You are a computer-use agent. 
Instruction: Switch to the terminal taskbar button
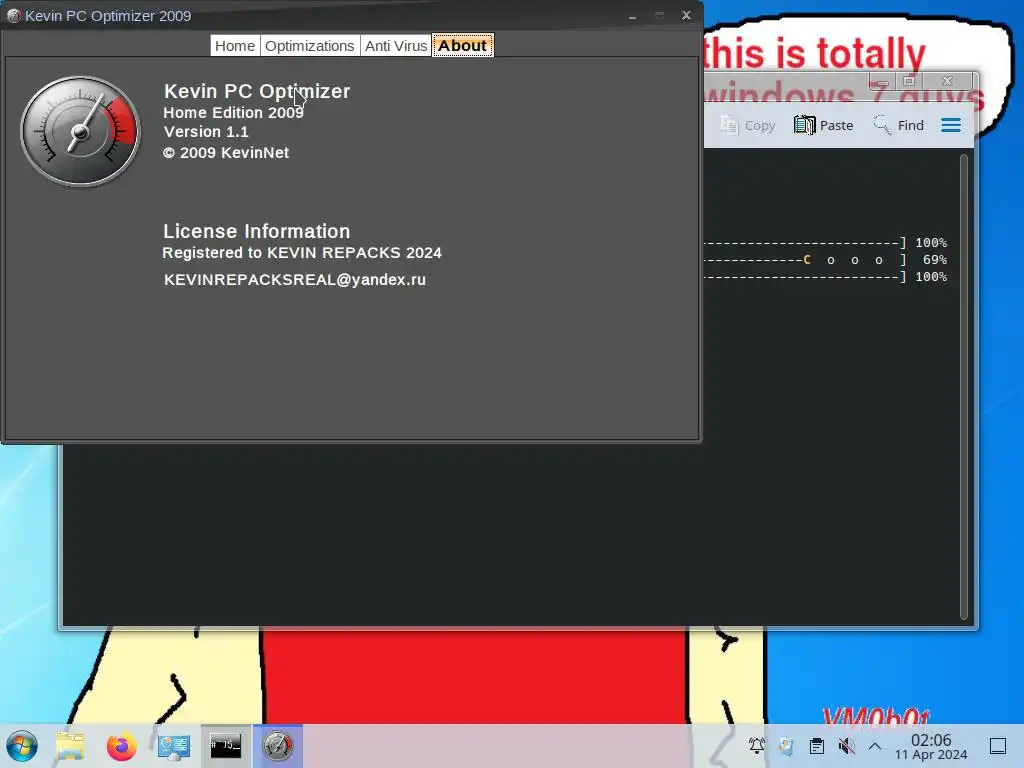225,746
